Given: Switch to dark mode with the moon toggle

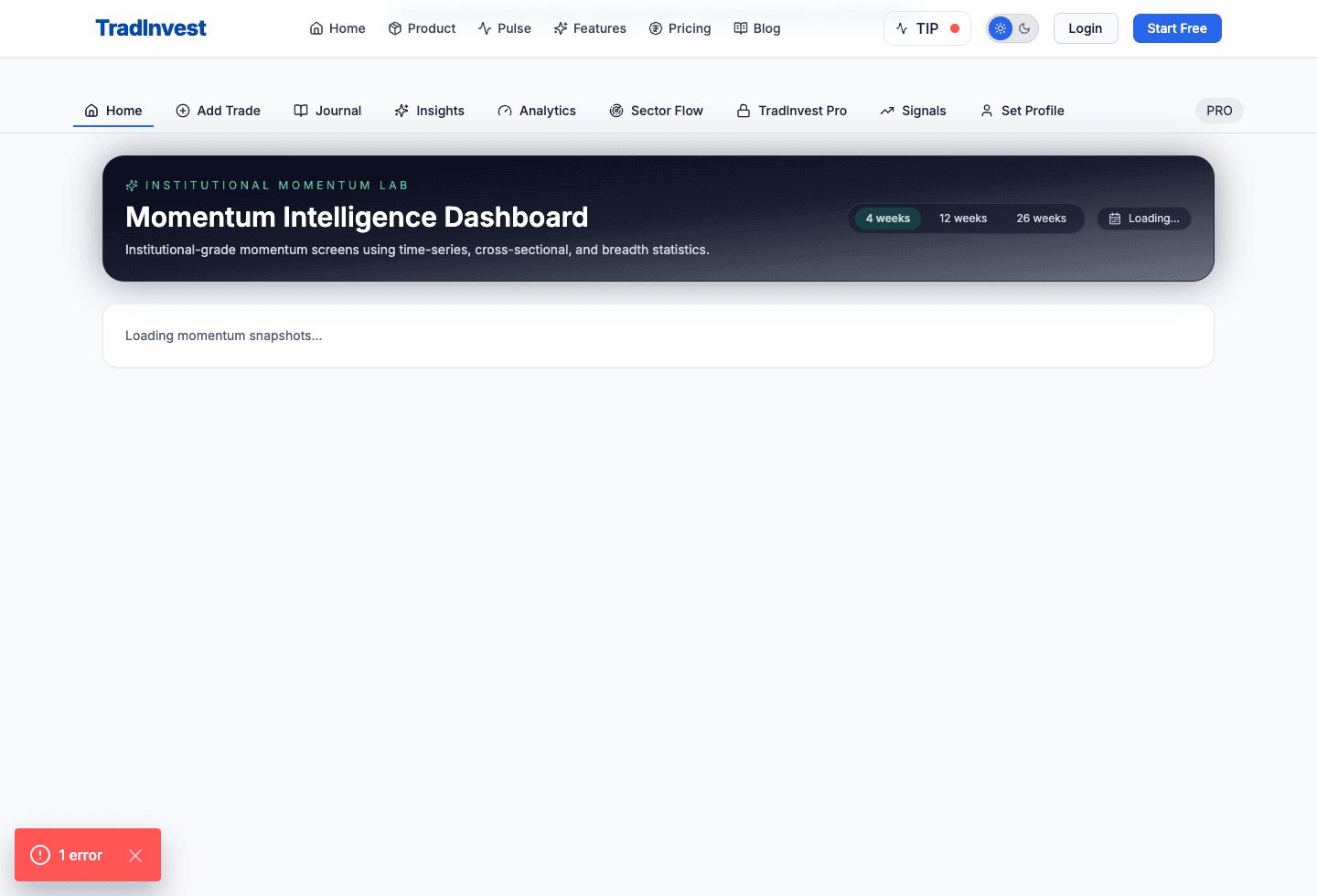Looking at the screenshot, I should (x=1024, y=28).
